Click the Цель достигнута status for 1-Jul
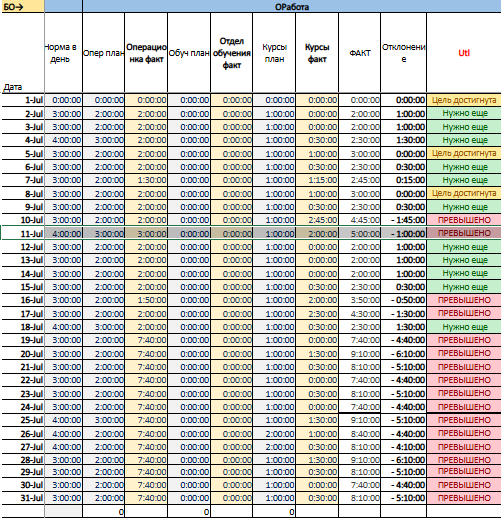Image resolution: width=501 pixels, height=518 pixels. [464, 100]
